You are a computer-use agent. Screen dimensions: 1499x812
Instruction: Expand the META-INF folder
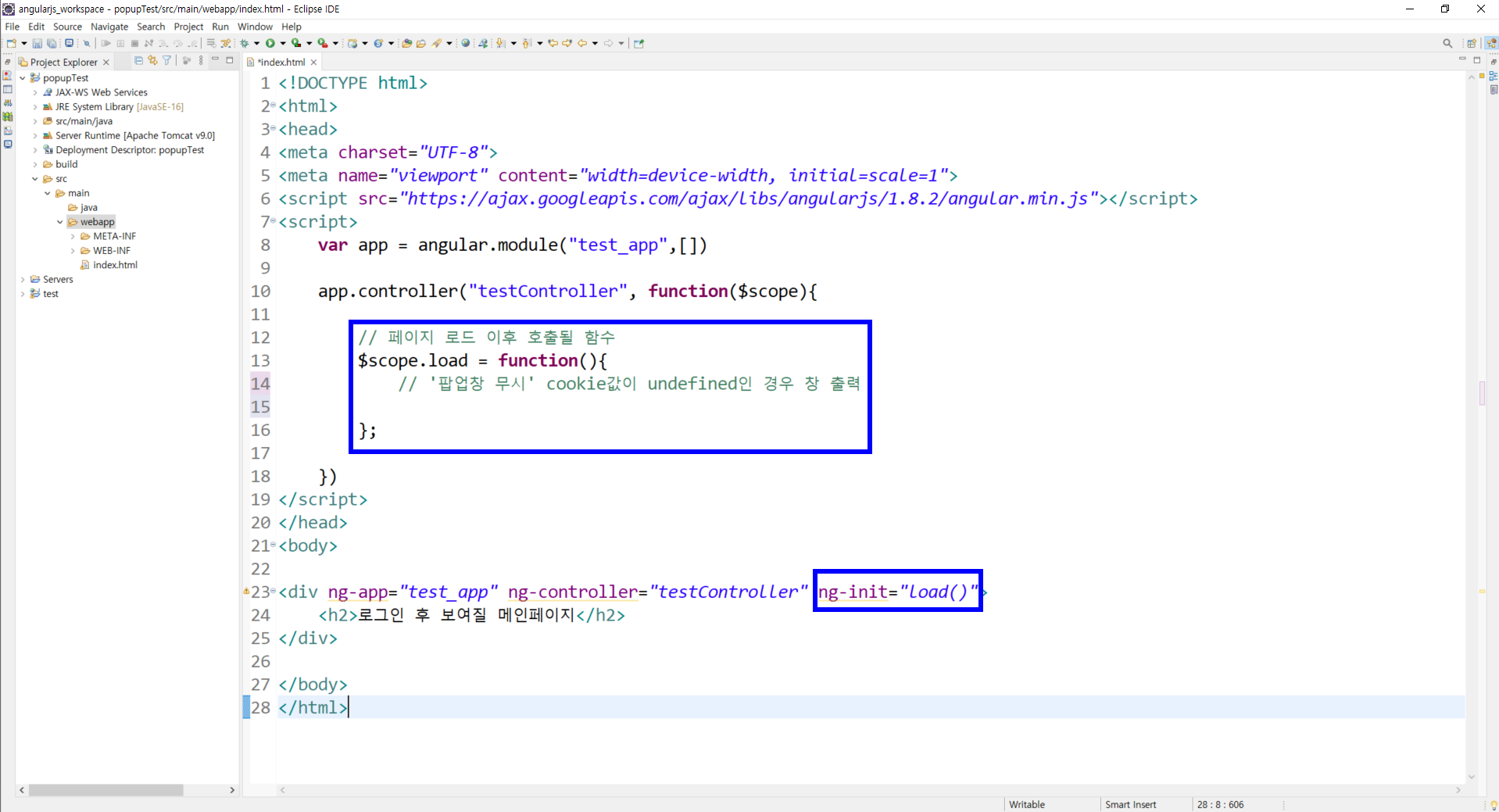pyautogui.click(x=73, y=237)
